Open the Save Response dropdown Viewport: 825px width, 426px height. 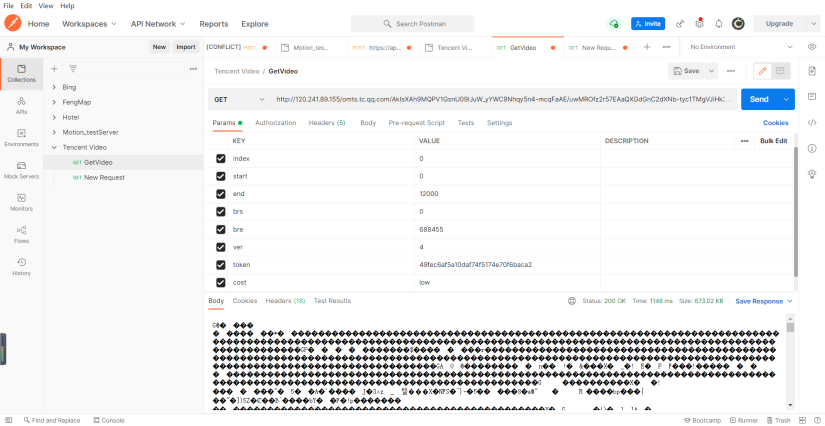[763, 301]
